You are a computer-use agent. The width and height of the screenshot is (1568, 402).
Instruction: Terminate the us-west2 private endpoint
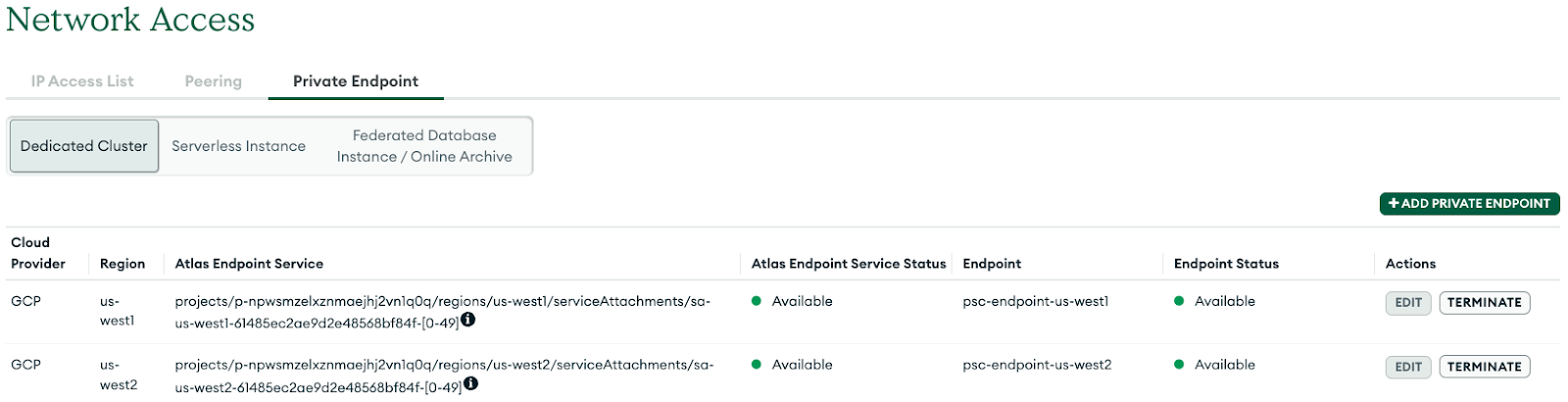[x=1484, y=367]
